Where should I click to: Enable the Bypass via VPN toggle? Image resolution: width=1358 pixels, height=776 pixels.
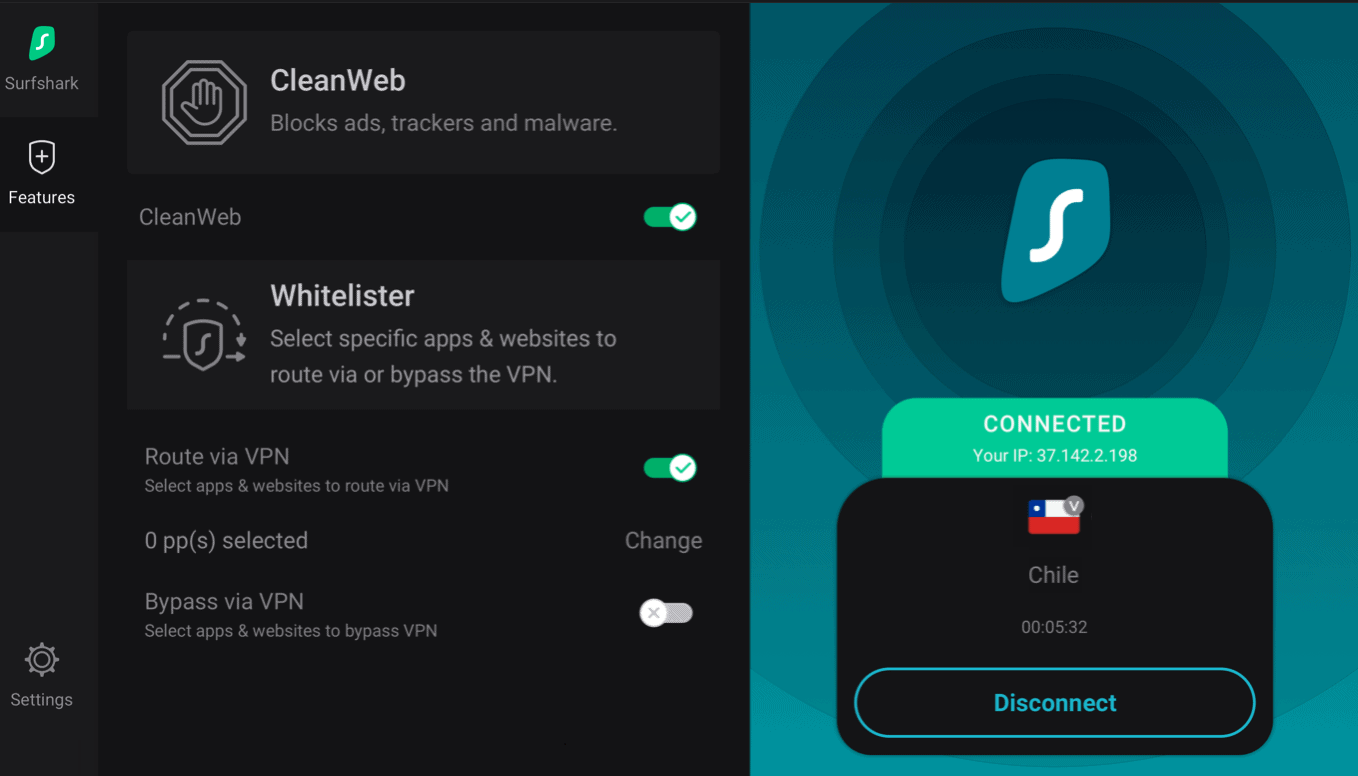(667, 613)
